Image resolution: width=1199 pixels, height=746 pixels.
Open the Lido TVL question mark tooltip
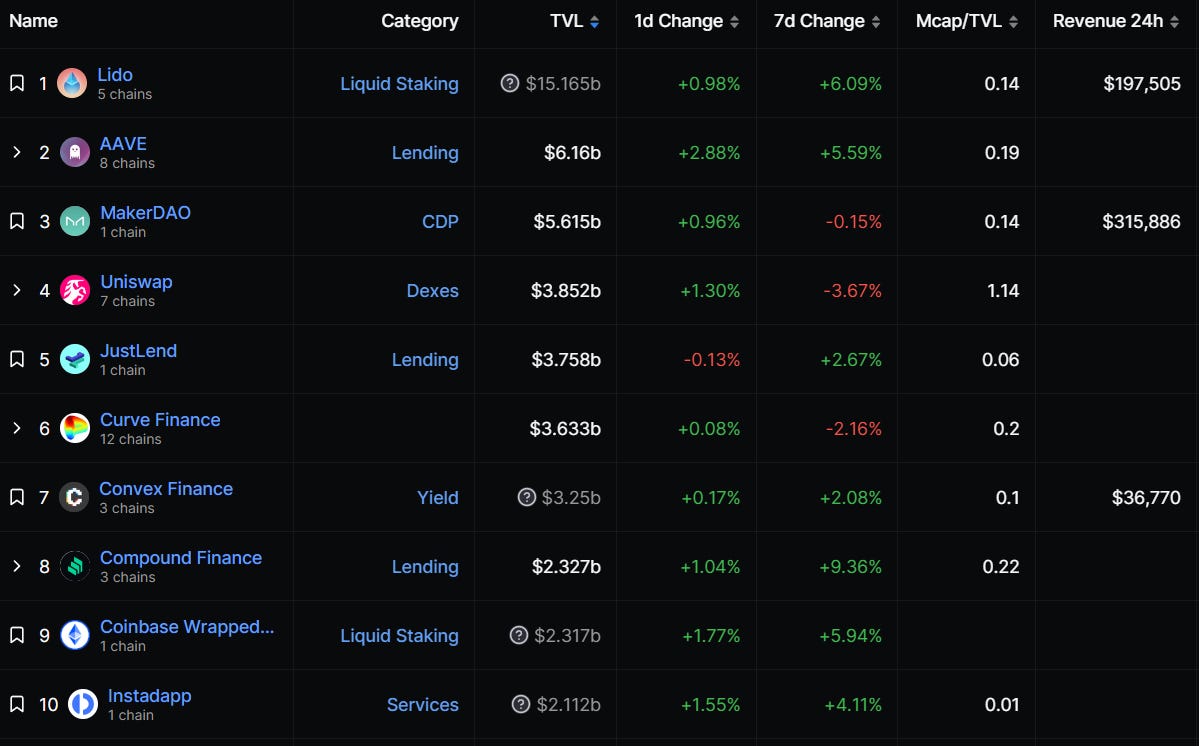point(510,83)
